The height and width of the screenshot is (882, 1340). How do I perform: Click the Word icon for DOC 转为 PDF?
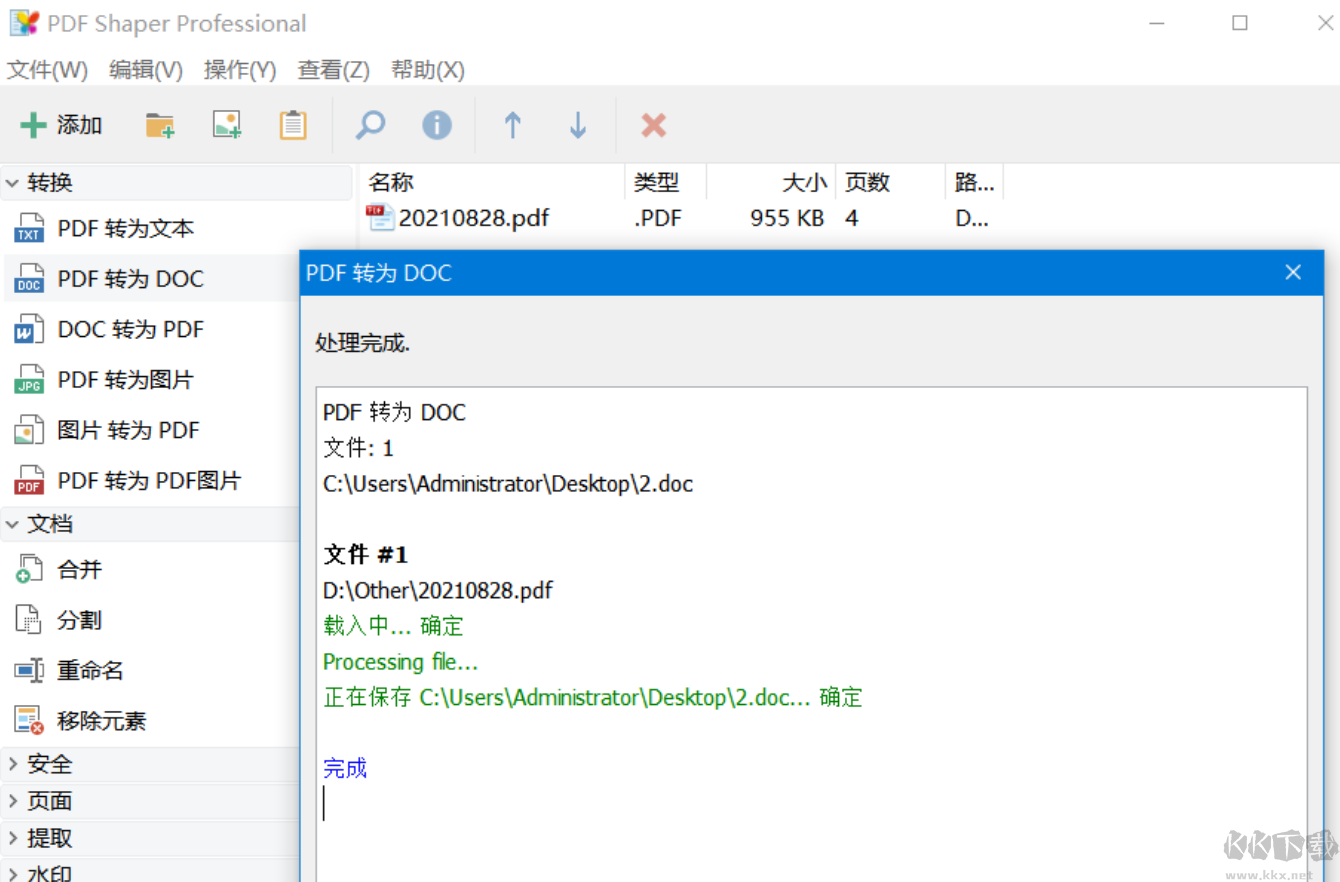[29, 329]
